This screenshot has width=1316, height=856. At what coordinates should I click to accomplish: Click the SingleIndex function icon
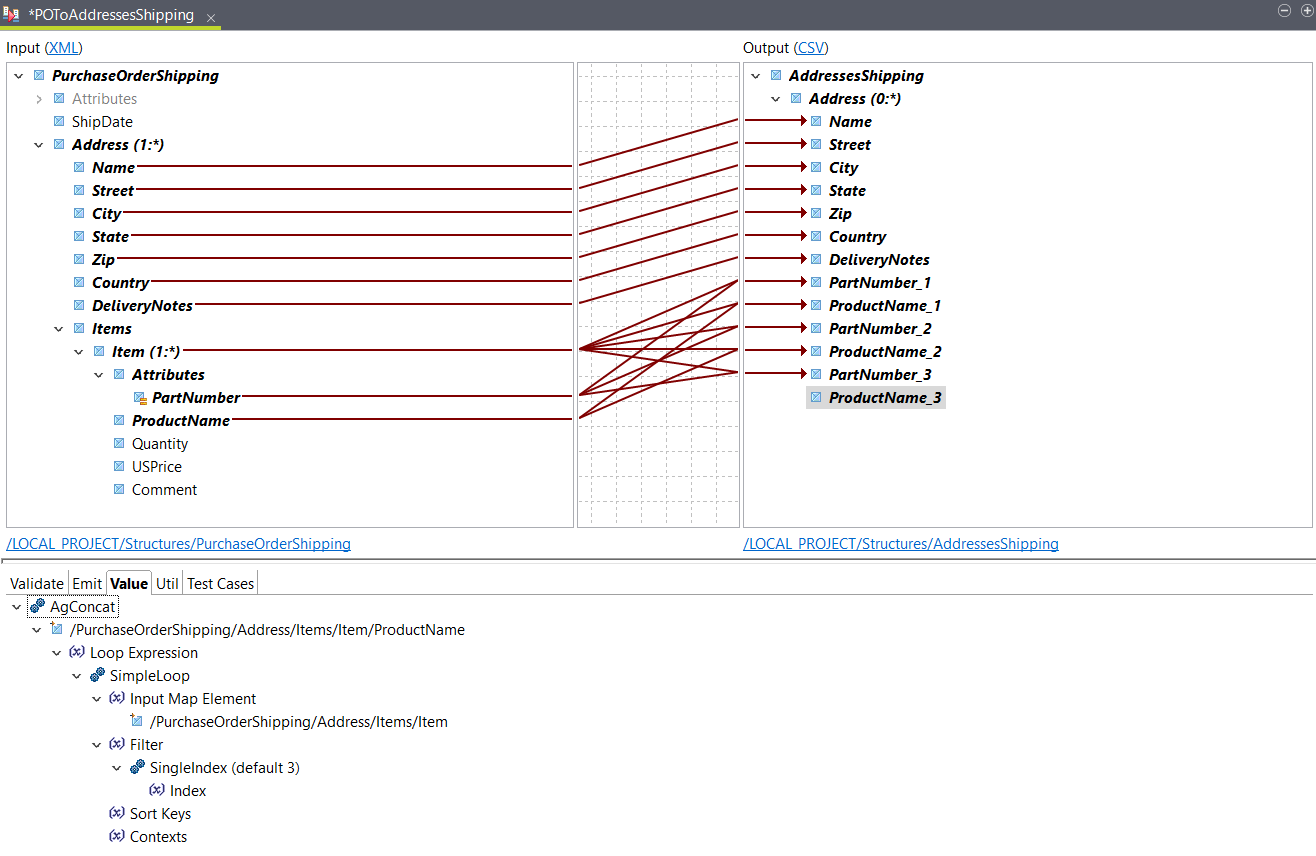click(137, 767)
